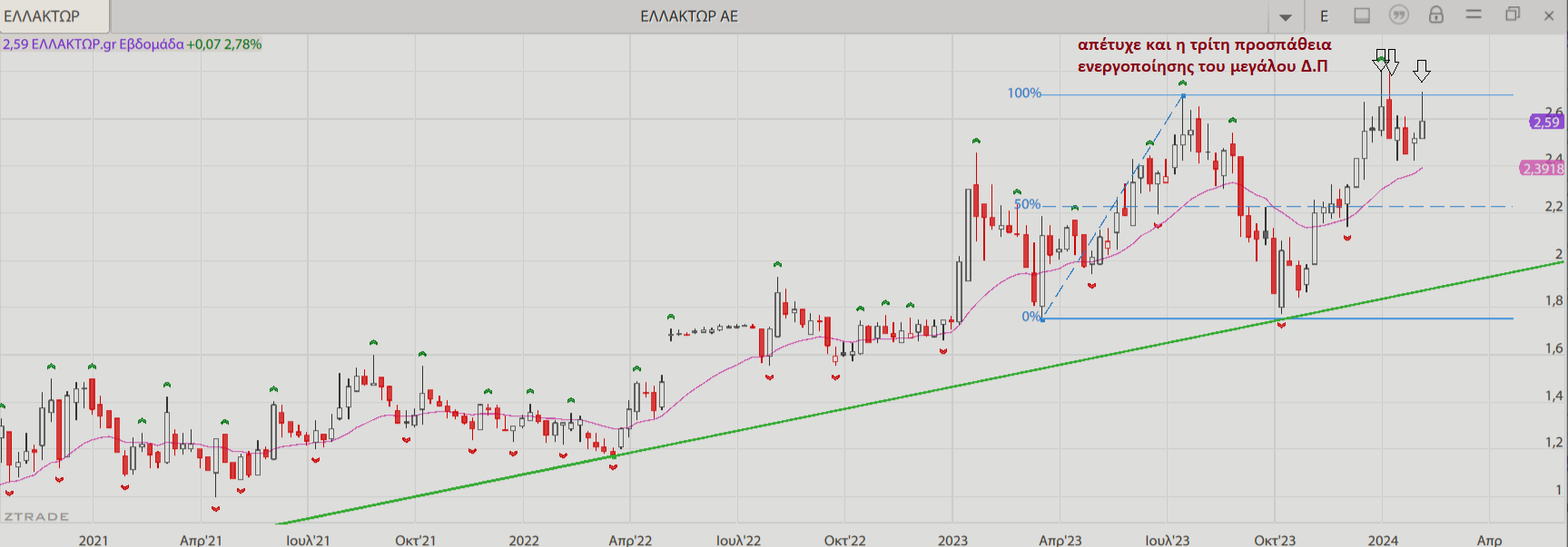Click the pink 2,3918 moving average label
This screenshot has height=547, width=1568.
pyautogui.click(x=1543, y=169)
